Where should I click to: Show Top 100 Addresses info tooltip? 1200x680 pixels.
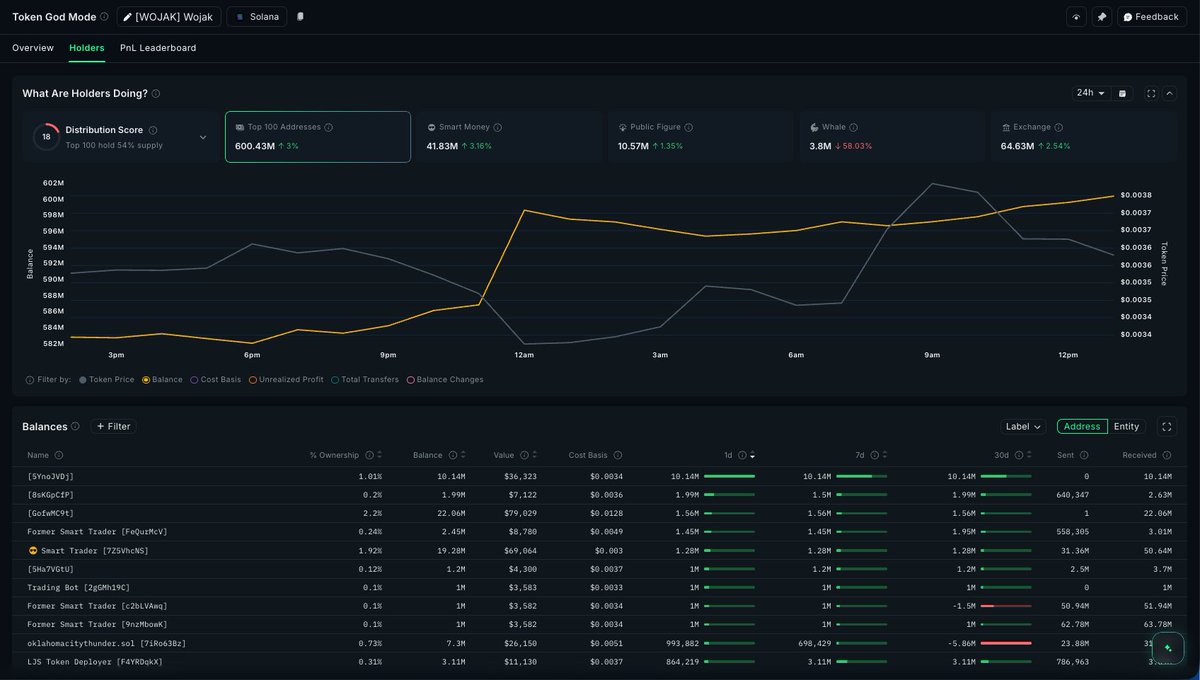pos(329,128)
